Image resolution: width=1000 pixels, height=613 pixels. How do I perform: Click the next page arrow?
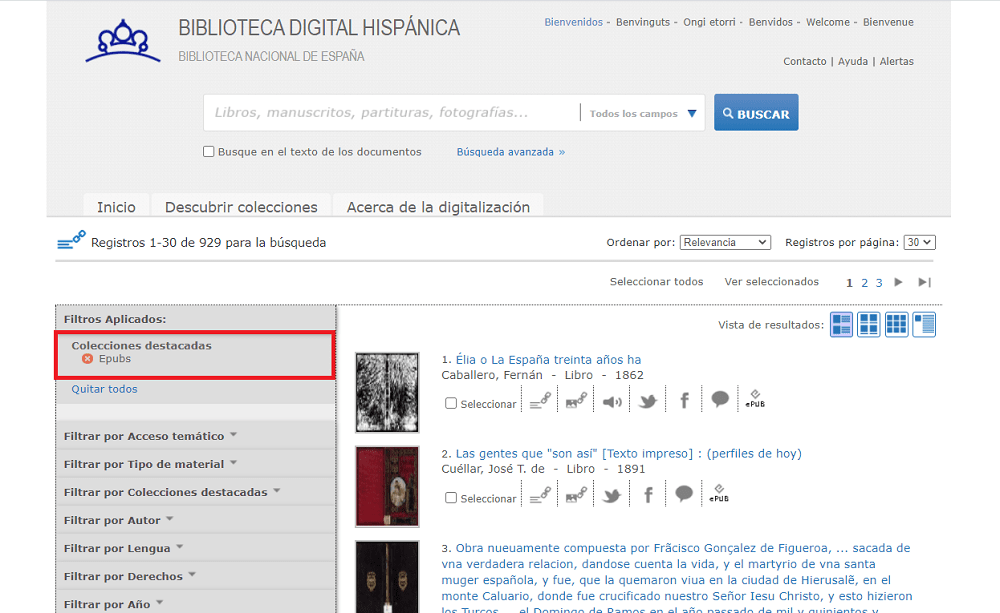click(x=898, y=282)
